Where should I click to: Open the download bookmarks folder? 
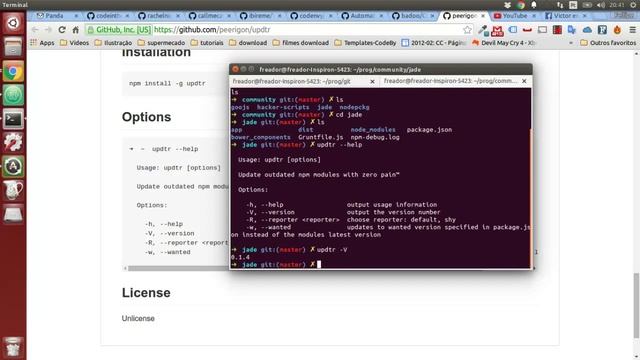248,42
